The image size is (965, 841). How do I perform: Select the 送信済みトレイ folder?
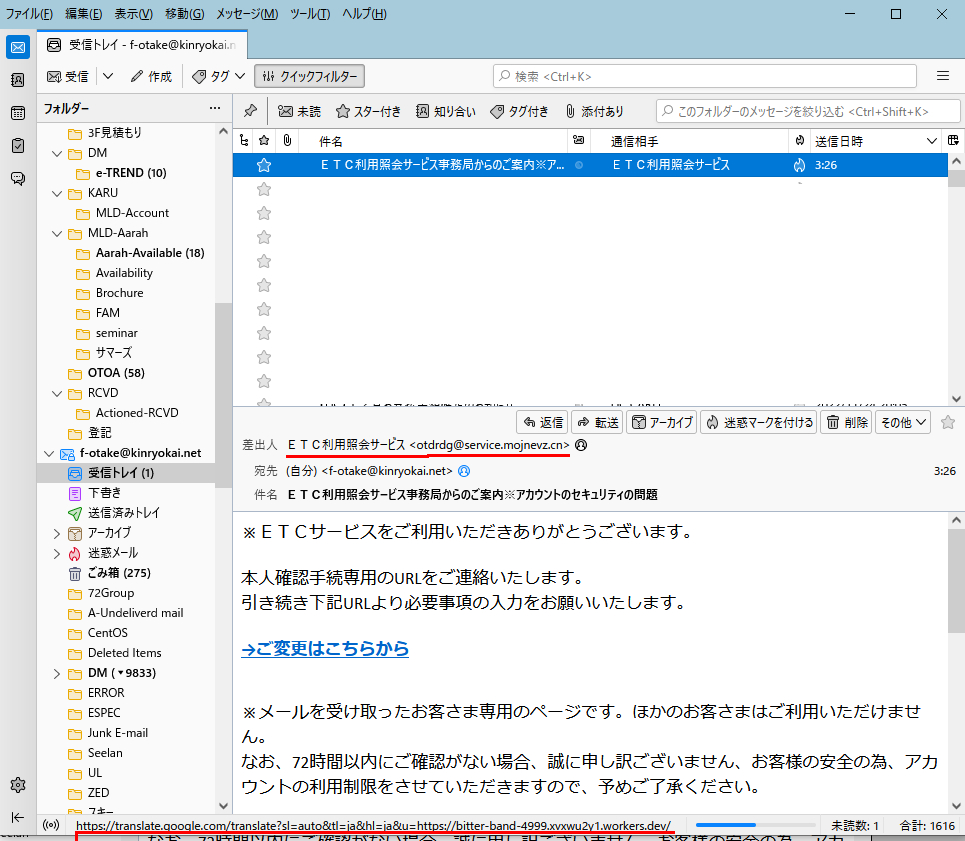point(124,513)
